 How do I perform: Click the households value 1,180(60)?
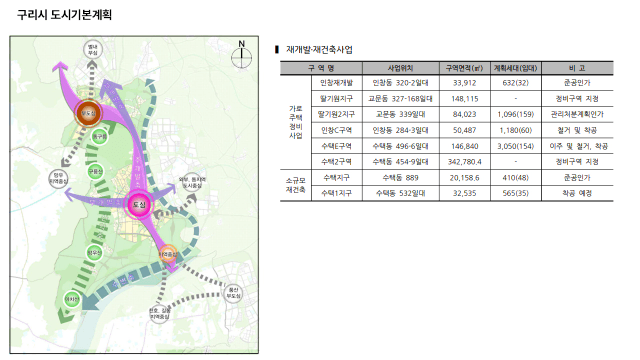[x=516, y=130]
